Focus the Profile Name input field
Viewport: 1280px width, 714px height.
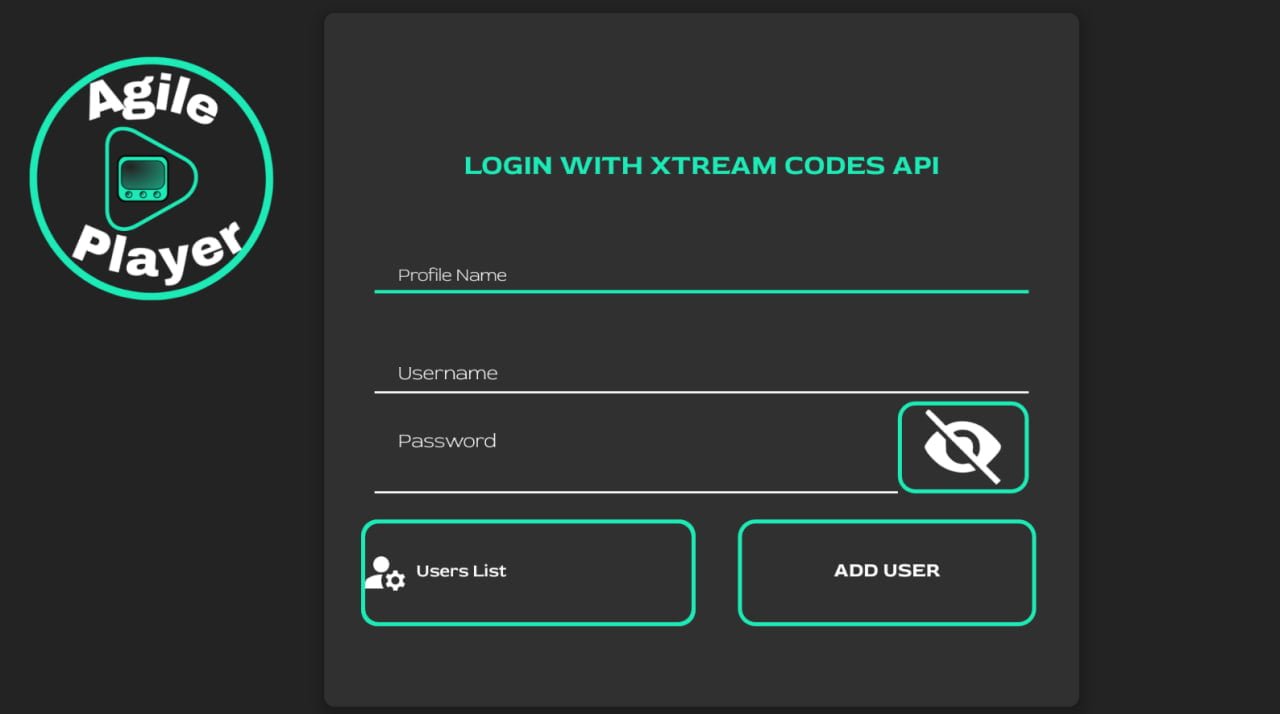700,274
